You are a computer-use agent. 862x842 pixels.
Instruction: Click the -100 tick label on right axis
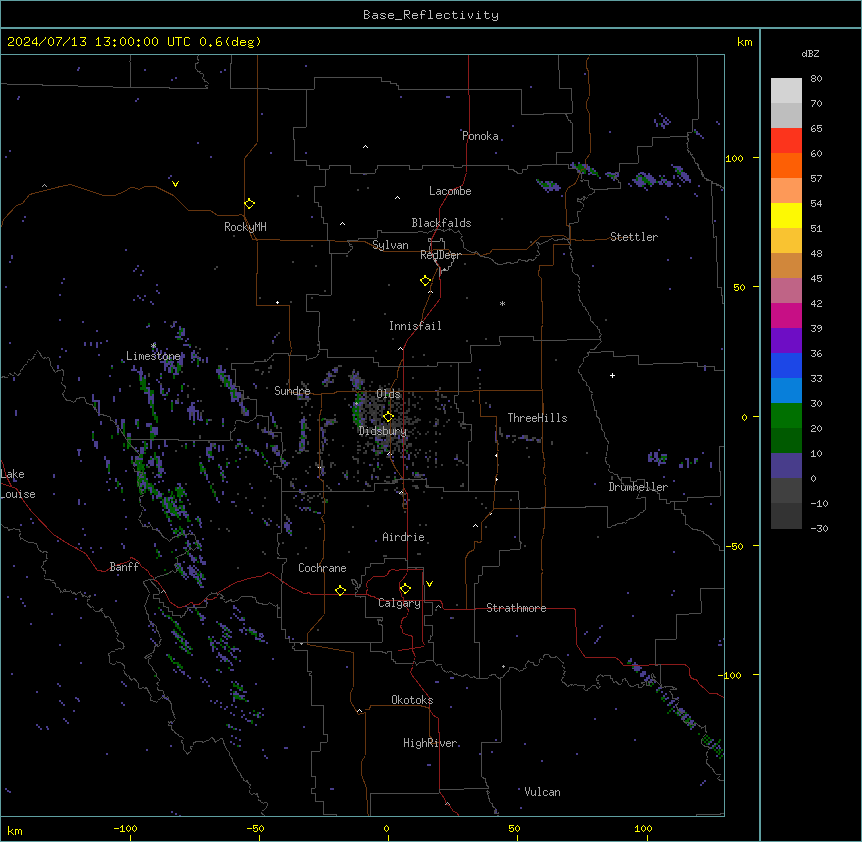[731, 675]
